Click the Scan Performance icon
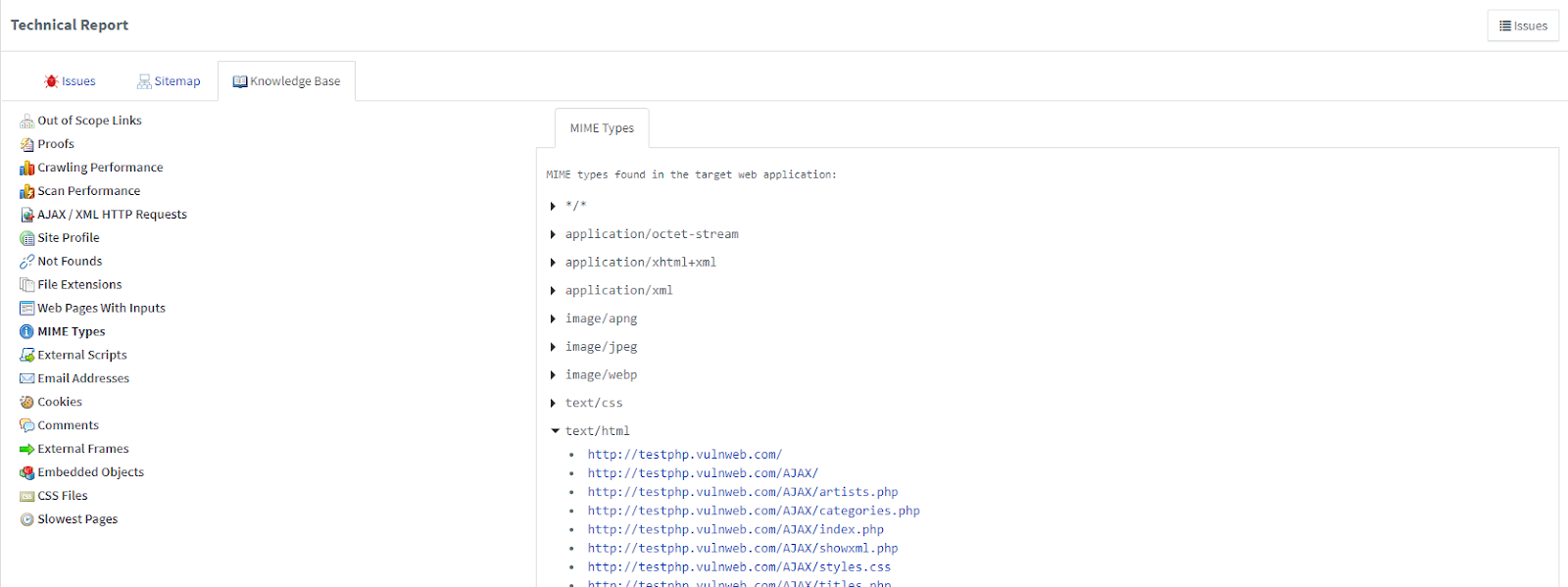Screen dimensions: 1568x587 click(x=26, y=192)
